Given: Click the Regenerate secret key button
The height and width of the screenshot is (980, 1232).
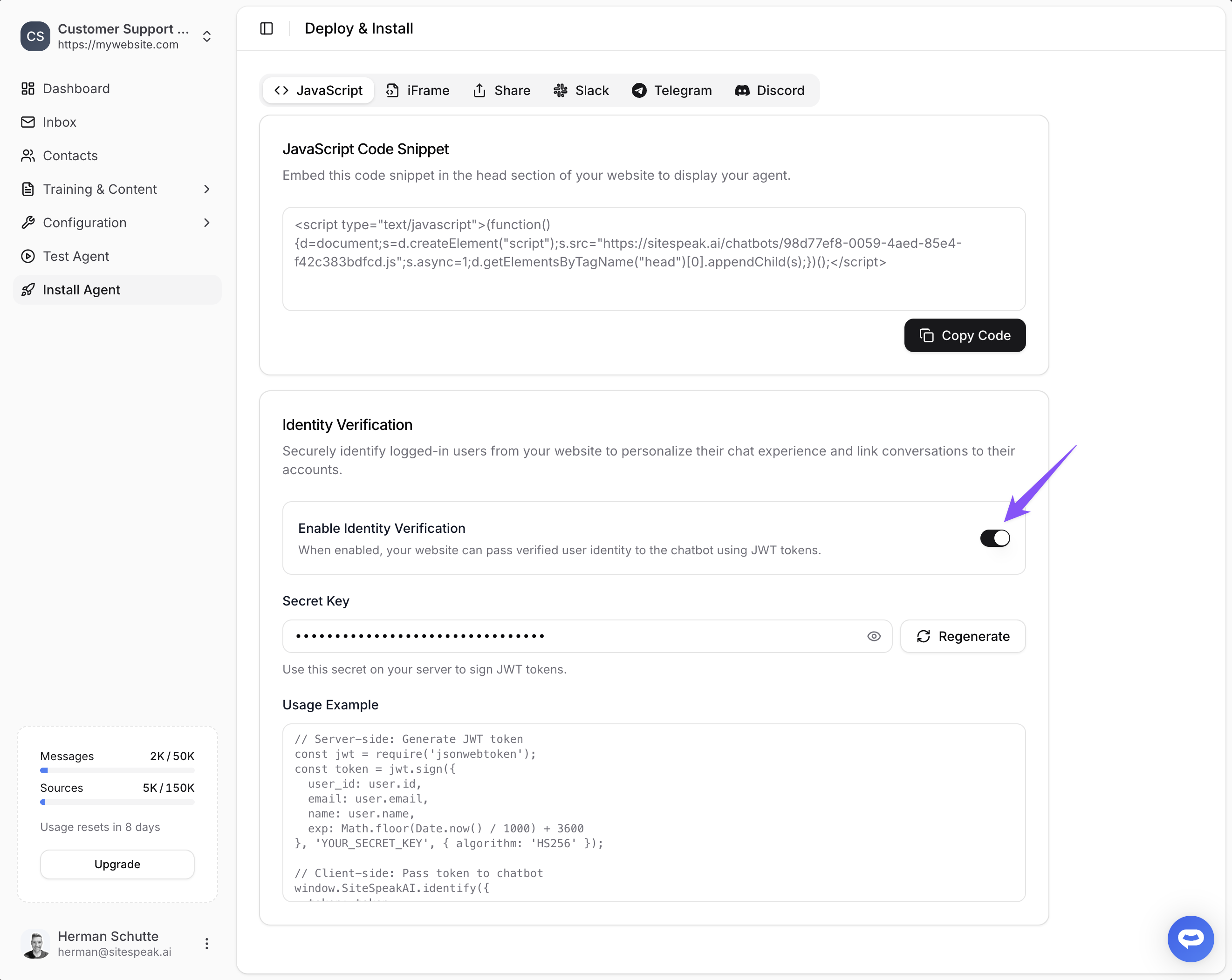Looking at the screenshot, I should [963, 636].
